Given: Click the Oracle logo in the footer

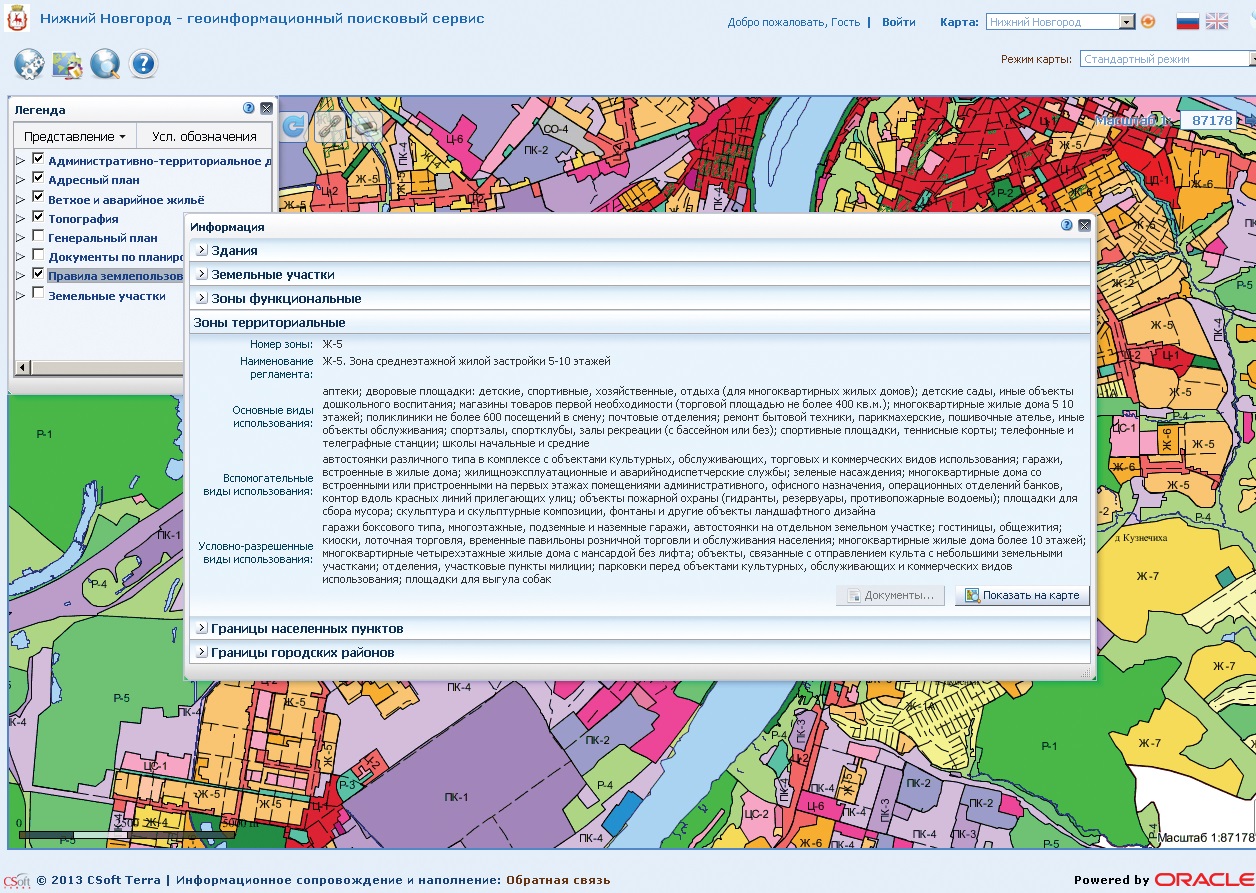Looking at the screenshot, I should point(1204,880).
